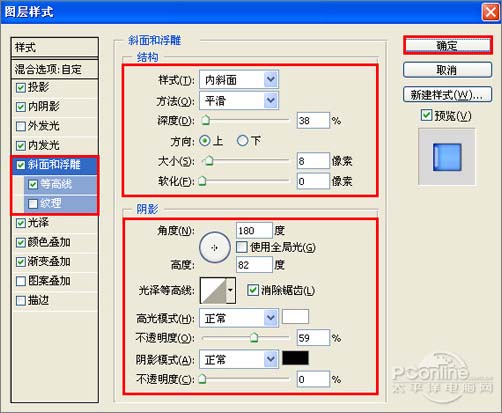Click the 深度 depth slider handle
502x413 pixels.
click(206, 120)
